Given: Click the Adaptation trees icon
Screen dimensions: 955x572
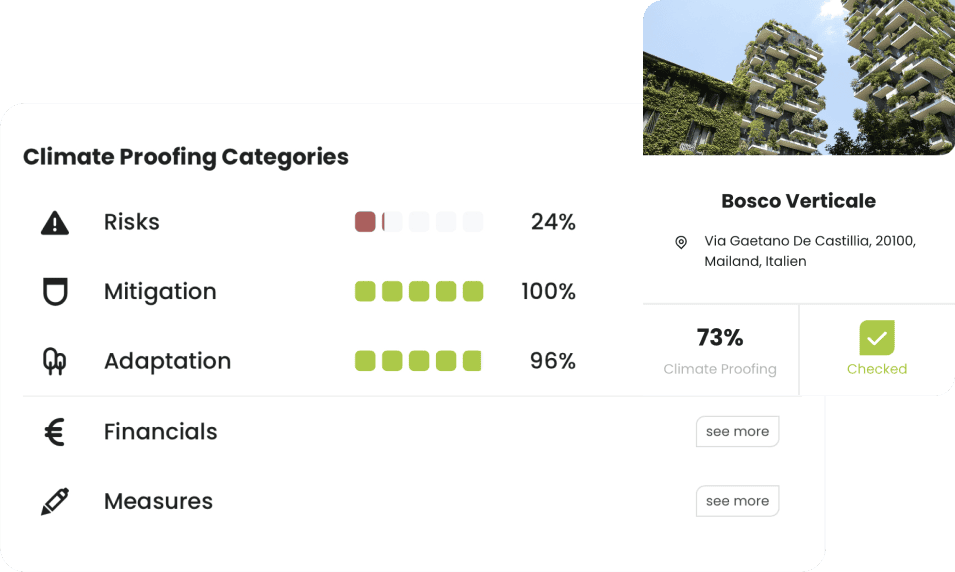Looking at the screenshot, I should click(55, 361).
